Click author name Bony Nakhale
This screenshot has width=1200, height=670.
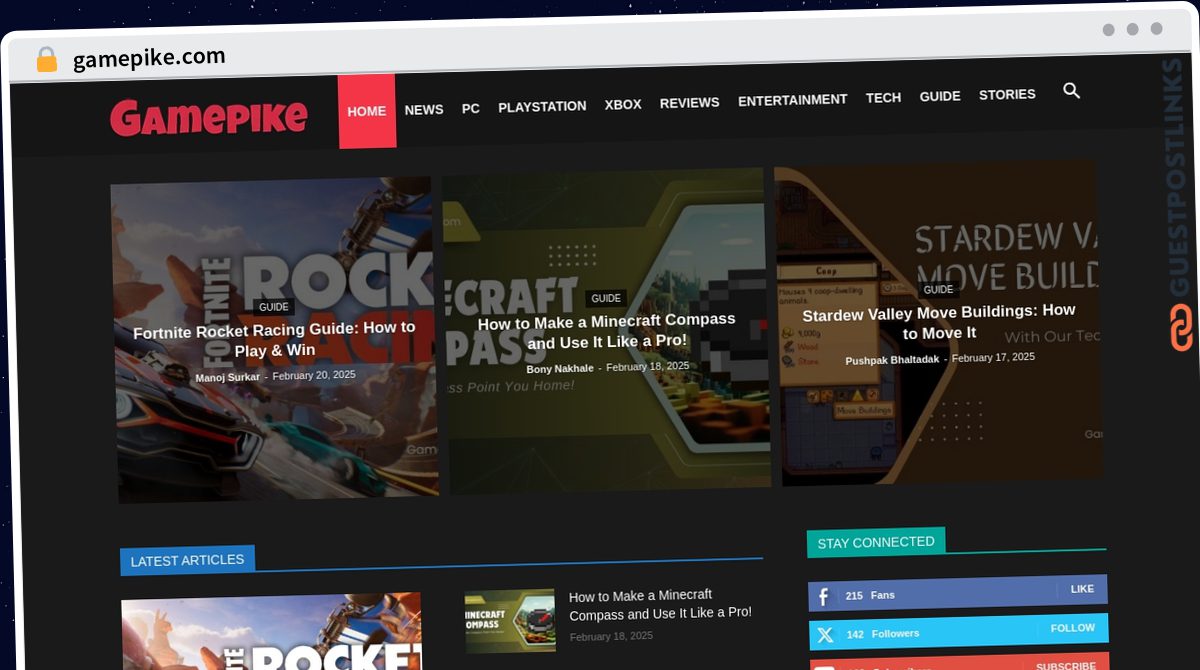[560, 369]
